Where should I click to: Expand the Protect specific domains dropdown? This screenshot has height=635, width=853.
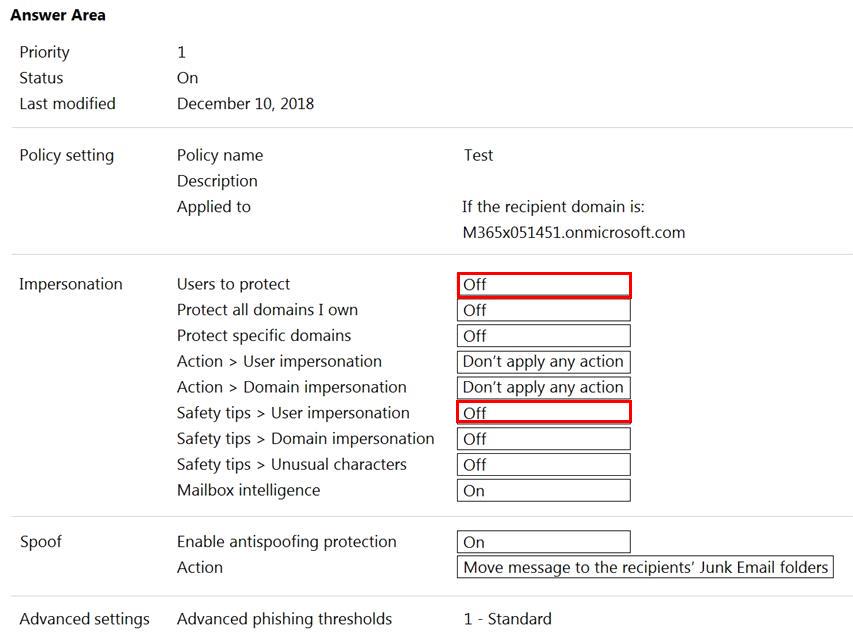click(544, 336)
